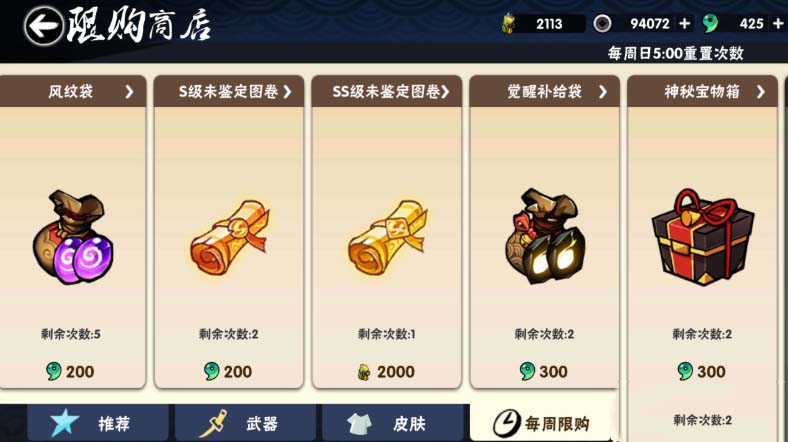The height and width of the screenshot is (442, 788).
Task: Expand 觉醒补给袋 details chevron
Action: [x=603, y=91]
